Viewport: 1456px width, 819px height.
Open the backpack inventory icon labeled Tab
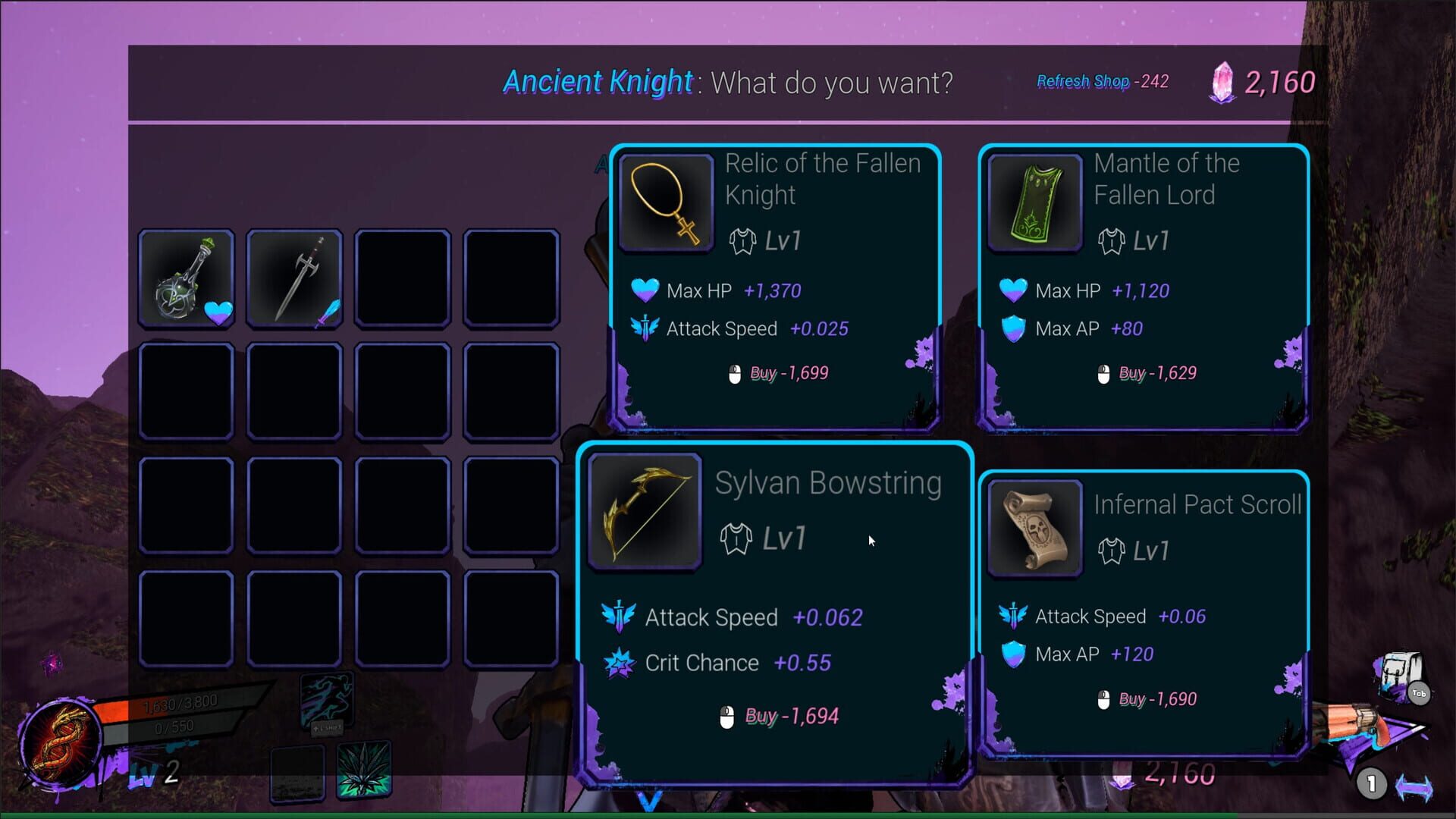coord(1400,675)
